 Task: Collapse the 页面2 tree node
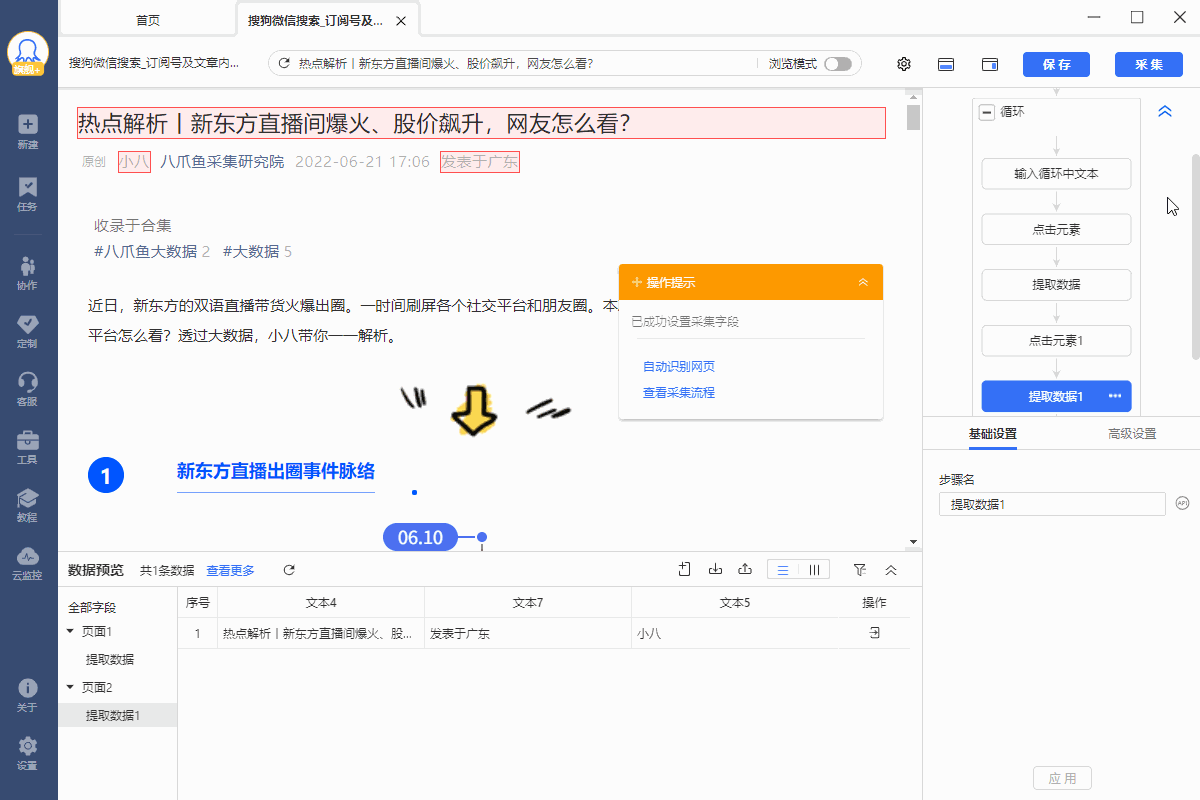tap(70, 687)
